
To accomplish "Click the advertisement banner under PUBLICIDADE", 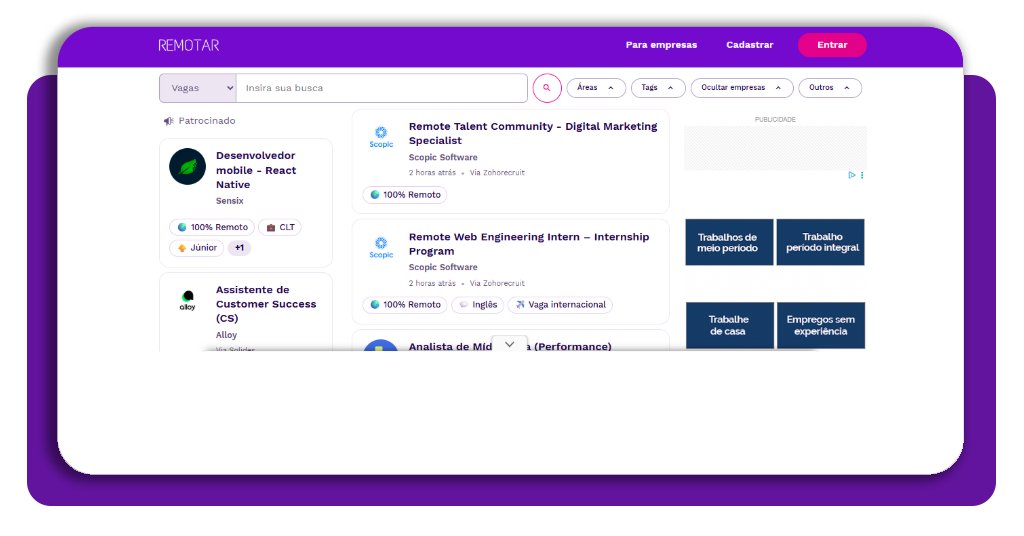I will [x=775, y=149].
